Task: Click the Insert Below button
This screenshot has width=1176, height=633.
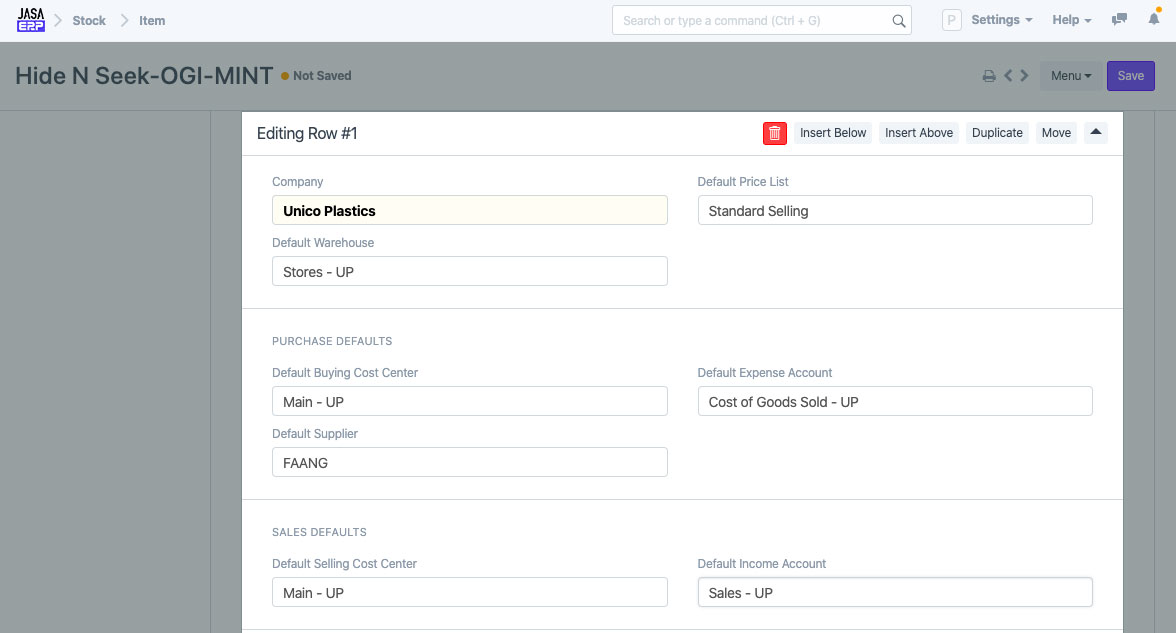Action: 833,133
